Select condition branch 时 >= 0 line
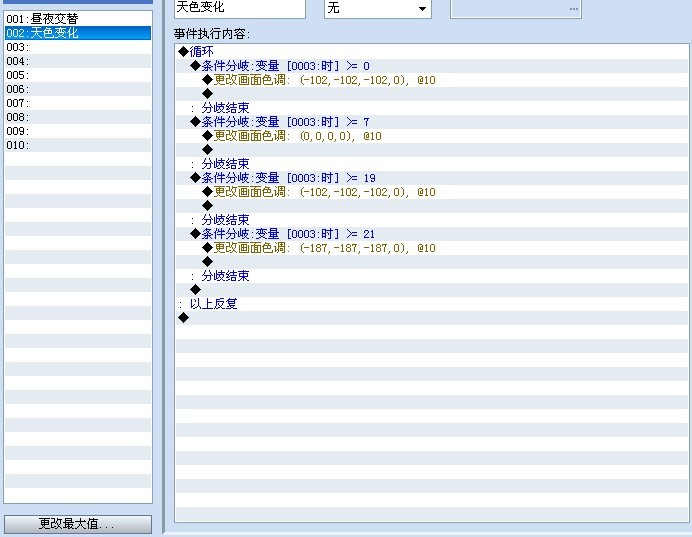 click(432, 66)
